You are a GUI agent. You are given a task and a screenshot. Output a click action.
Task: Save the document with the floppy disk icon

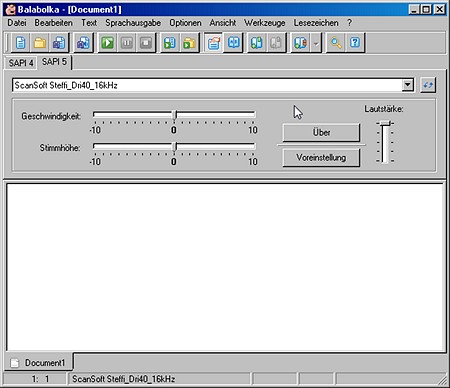pos(59,43)
